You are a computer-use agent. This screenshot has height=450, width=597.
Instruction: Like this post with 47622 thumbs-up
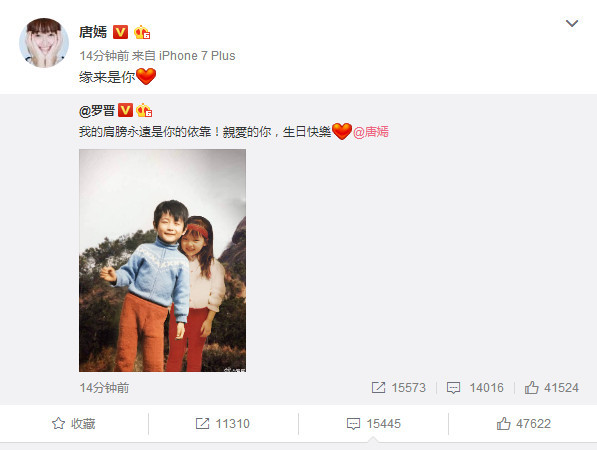[524, 423]
